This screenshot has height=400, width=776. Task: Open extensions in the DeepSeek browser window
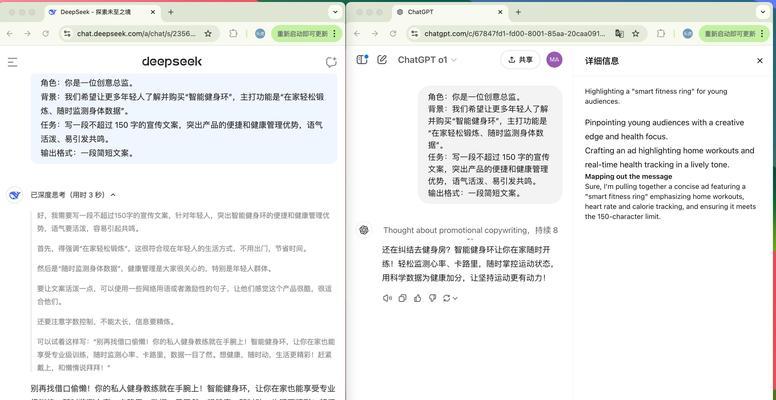point(233,34)
